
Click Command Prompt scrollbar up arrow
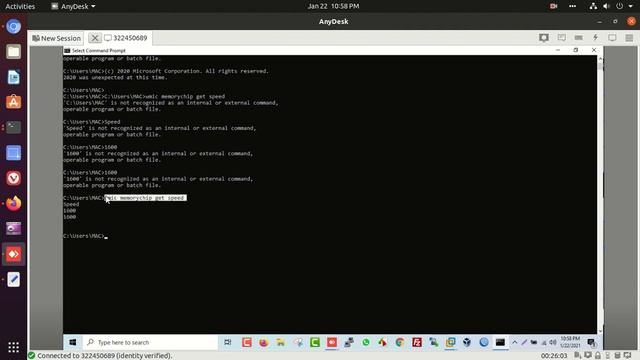(x=600, y=59)
